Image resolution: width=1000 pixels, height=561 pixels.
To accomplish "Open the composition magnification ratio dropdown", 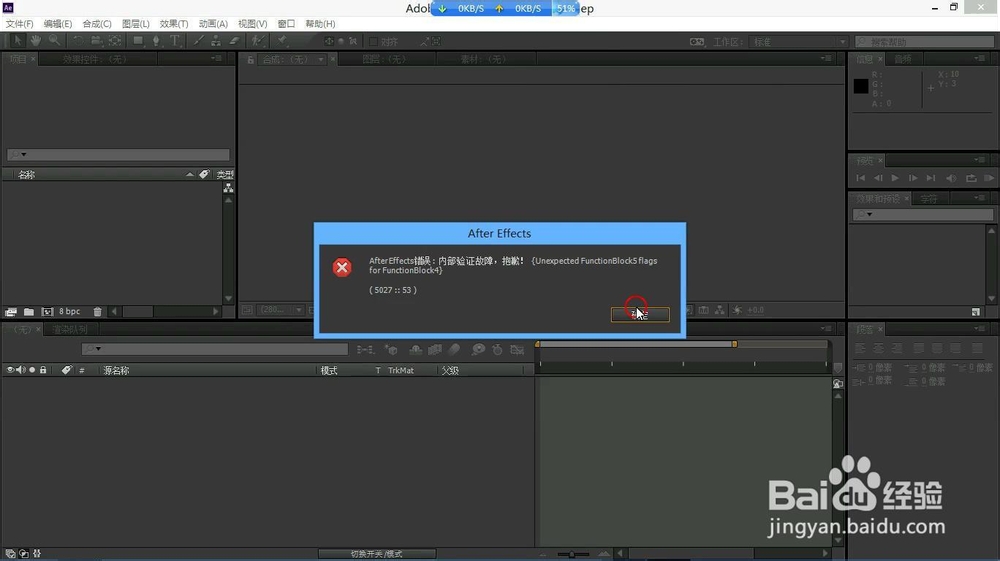I will pyautogui.click(x=281, y=310).
